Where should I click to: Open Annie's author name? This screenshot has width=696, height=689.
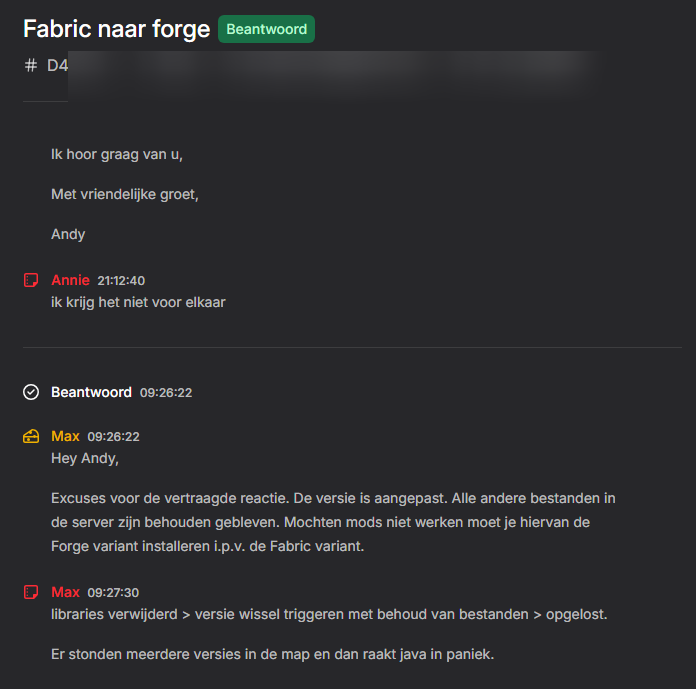tap(70, 280)
